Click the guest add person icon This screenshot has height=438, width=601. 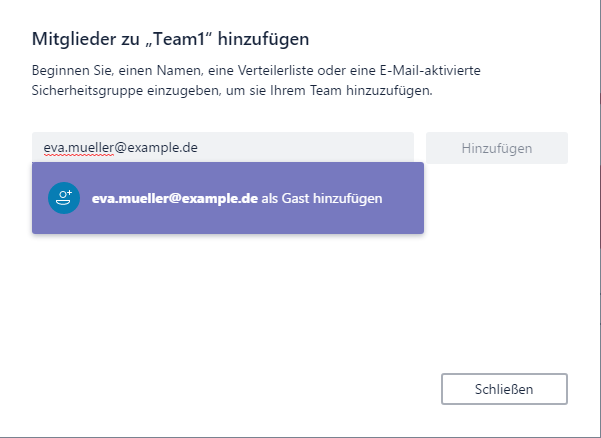(64, 198)
